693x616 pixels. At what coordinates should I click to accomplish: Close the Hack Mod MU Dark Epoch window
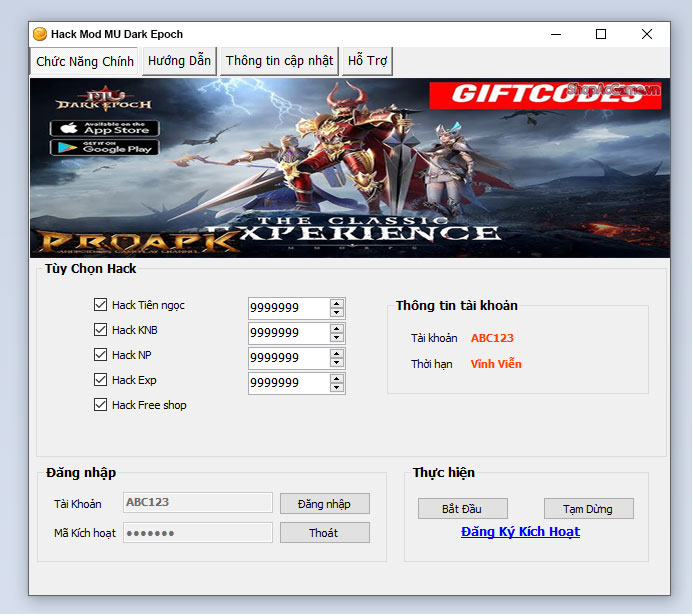coord(647,34)
